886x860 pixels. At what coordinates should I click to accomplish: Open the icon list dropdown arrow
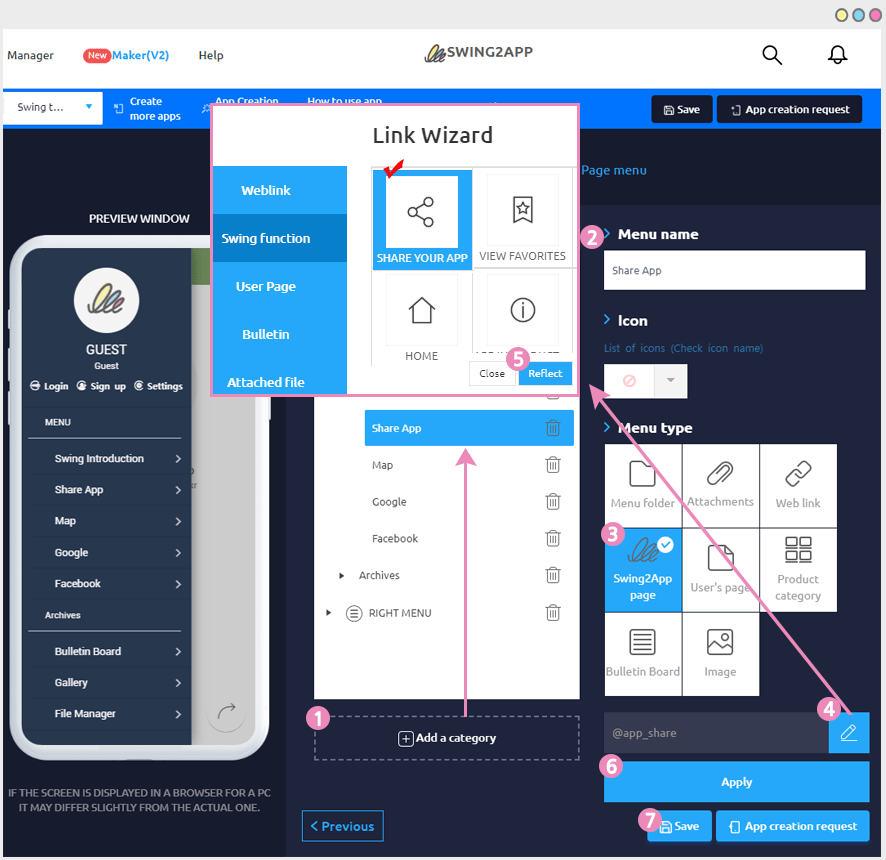pyautogui.click(x=670, y=381)
